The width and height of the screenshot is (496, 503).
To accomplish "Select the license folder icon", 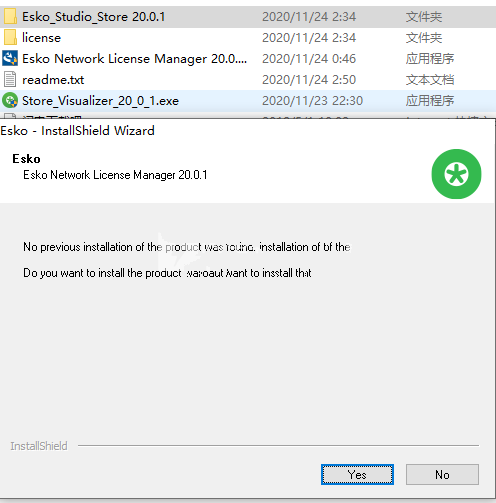I will tap(10, 37).
